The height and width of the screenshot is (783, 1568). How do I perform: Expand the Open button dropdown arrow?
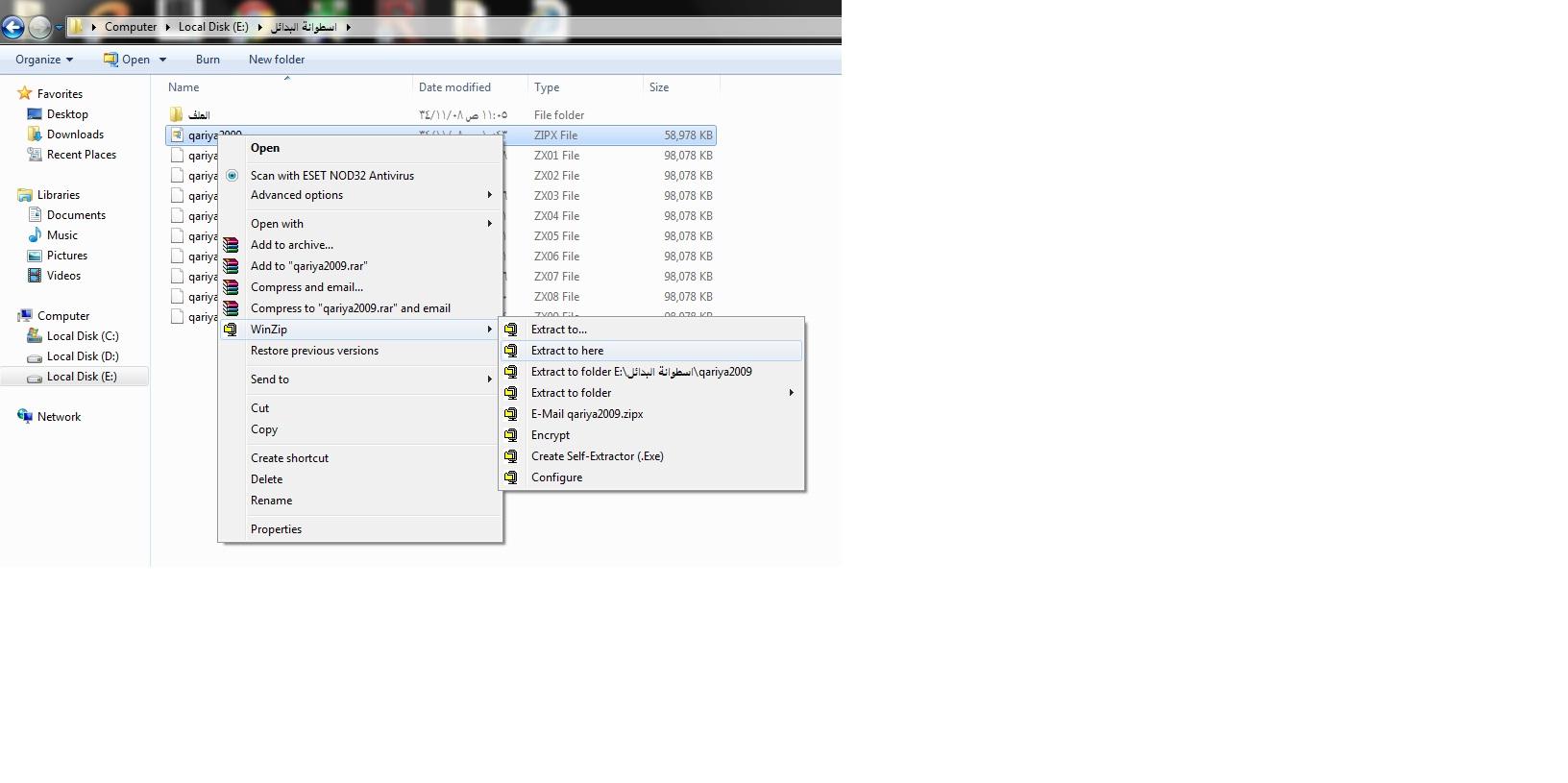pyautogui.click(x=162, y=60)
